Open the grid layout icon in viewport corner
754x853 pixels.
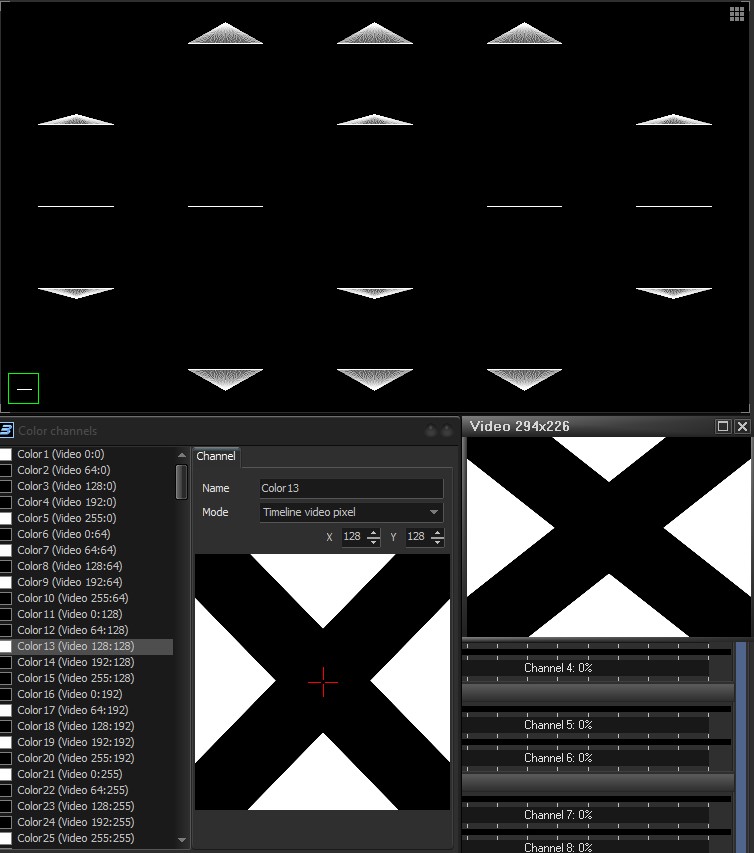(x=737, y=14)
